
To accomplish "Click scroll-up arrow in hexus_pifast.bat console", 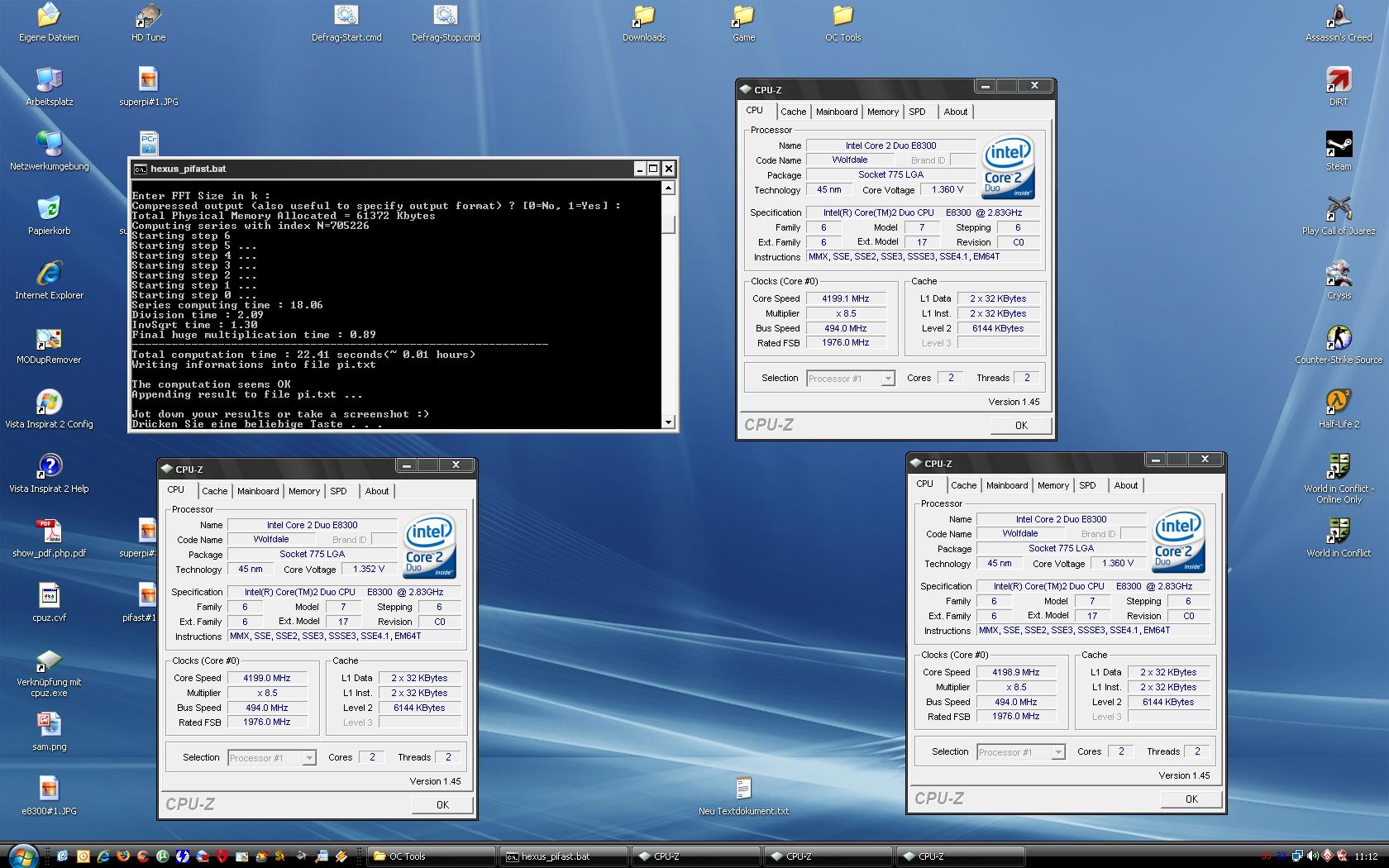I will (x=669, y=188).
